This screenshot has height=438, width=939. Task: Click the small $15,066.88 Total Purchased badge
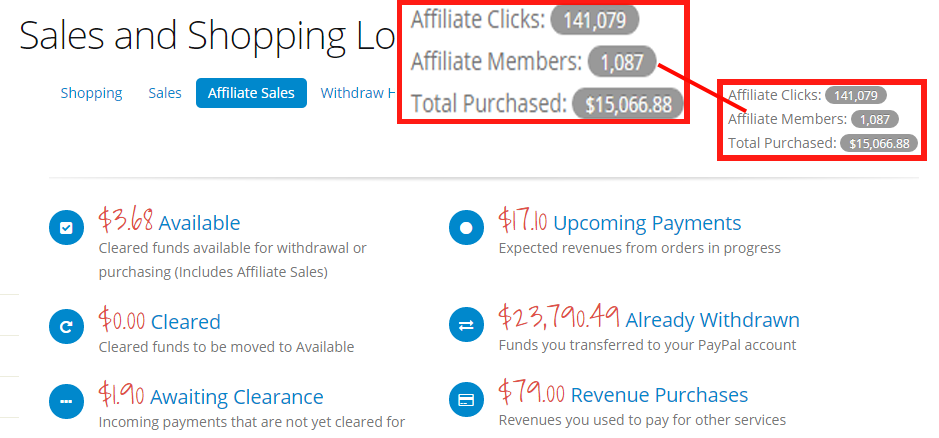(x=879, y=144)
